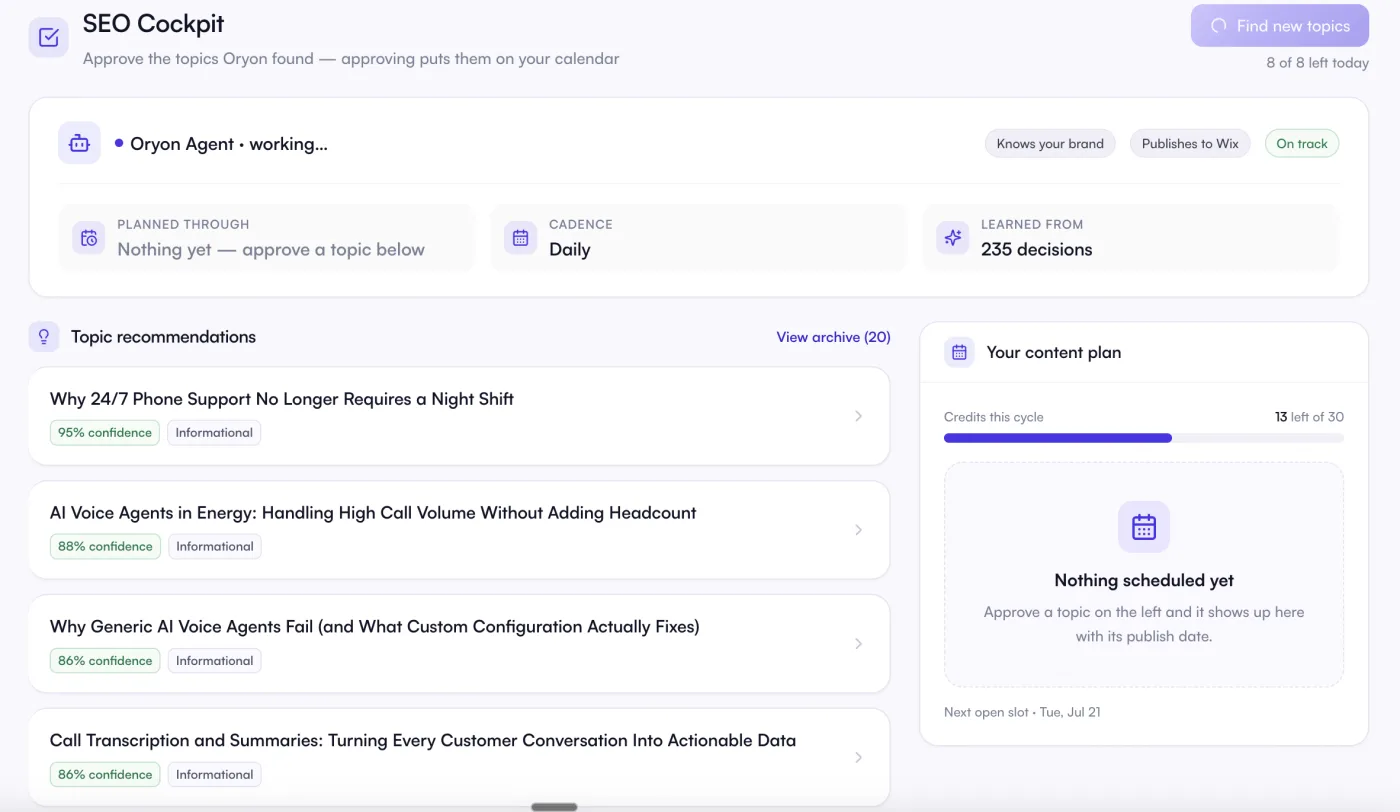The image size is (1400, 812).
Task: Click the Topic recommendations heading
Action: coord(163,337)
